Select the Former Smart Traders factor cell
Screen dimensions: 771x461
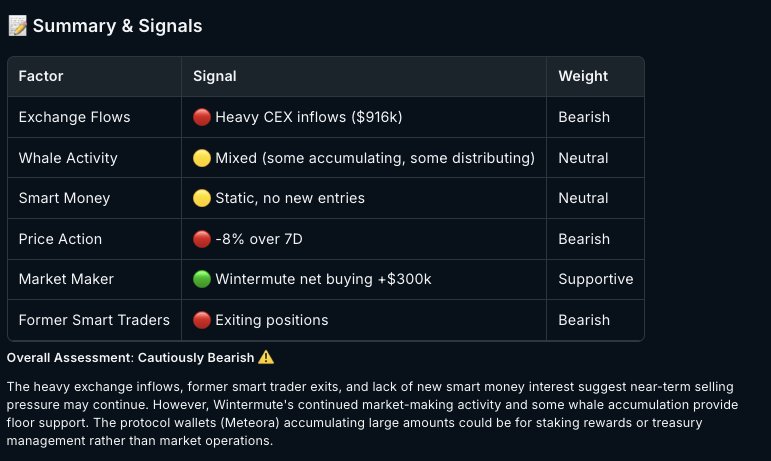[x=94, y=320]
